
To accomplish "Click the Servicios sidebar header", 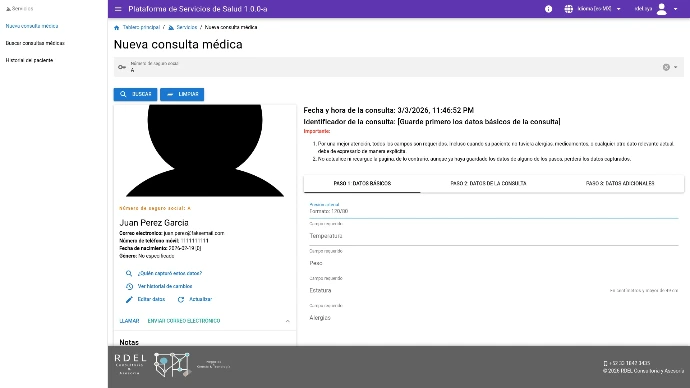I will (x=19, y=8).
